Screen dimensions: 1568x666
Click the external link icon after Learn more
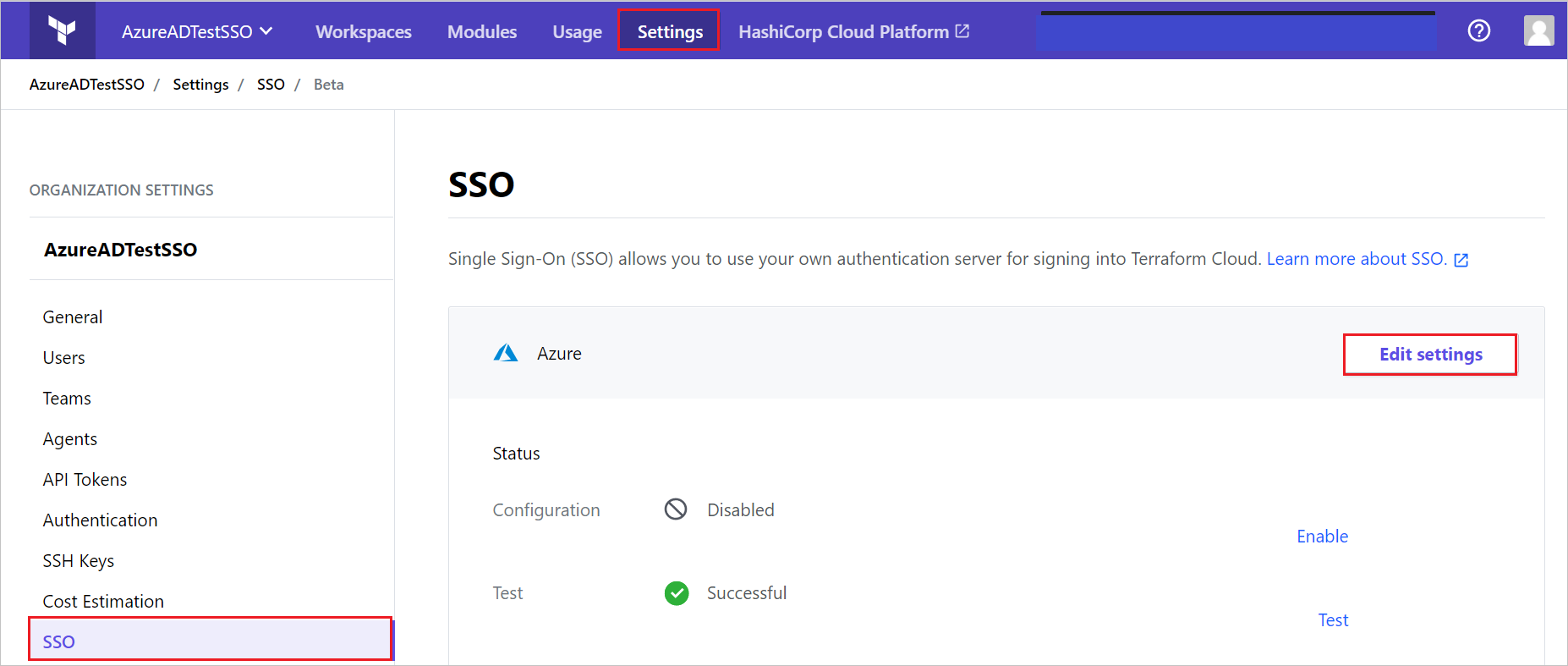pyautogui.click(x=1461, y=261)
